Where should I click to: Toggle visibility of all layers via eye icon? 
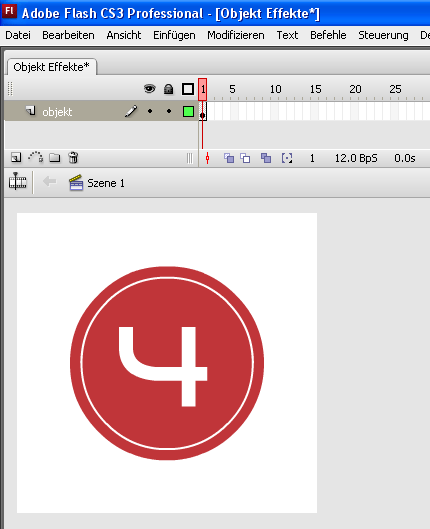(x=149, y=89)
